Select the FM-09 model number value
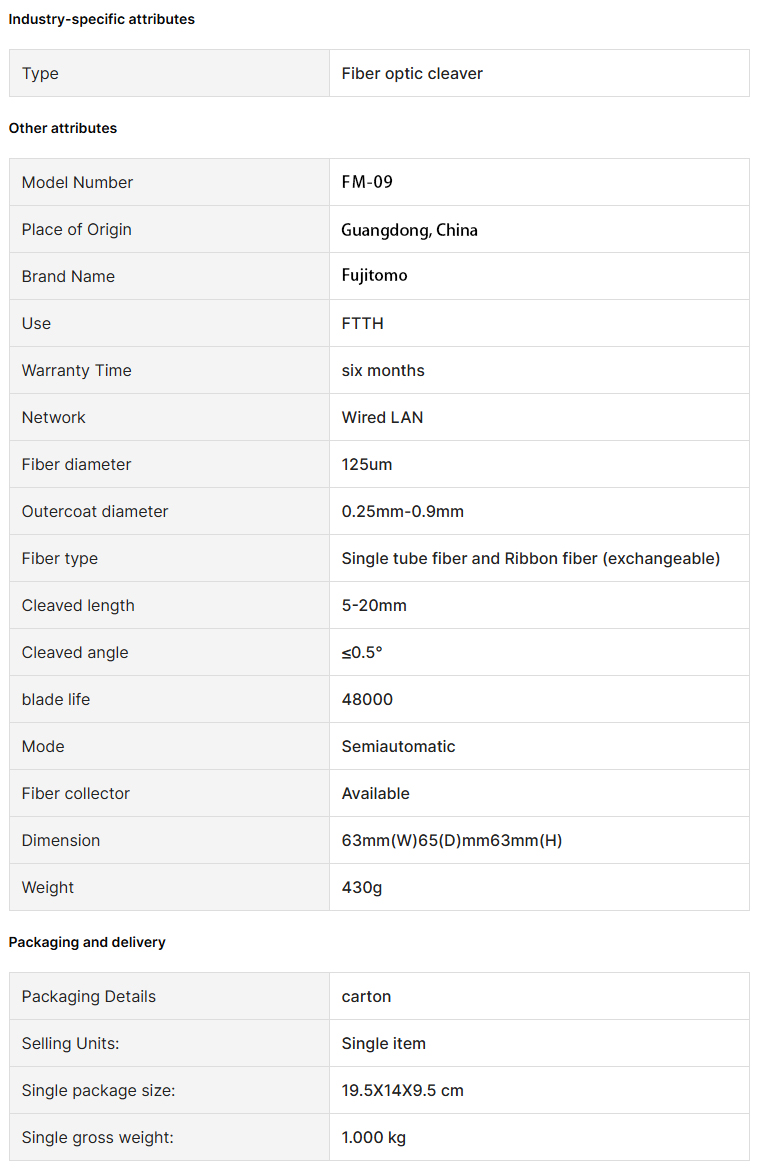The width and height of the screenshot is (757, 1169). pos(367,183)
